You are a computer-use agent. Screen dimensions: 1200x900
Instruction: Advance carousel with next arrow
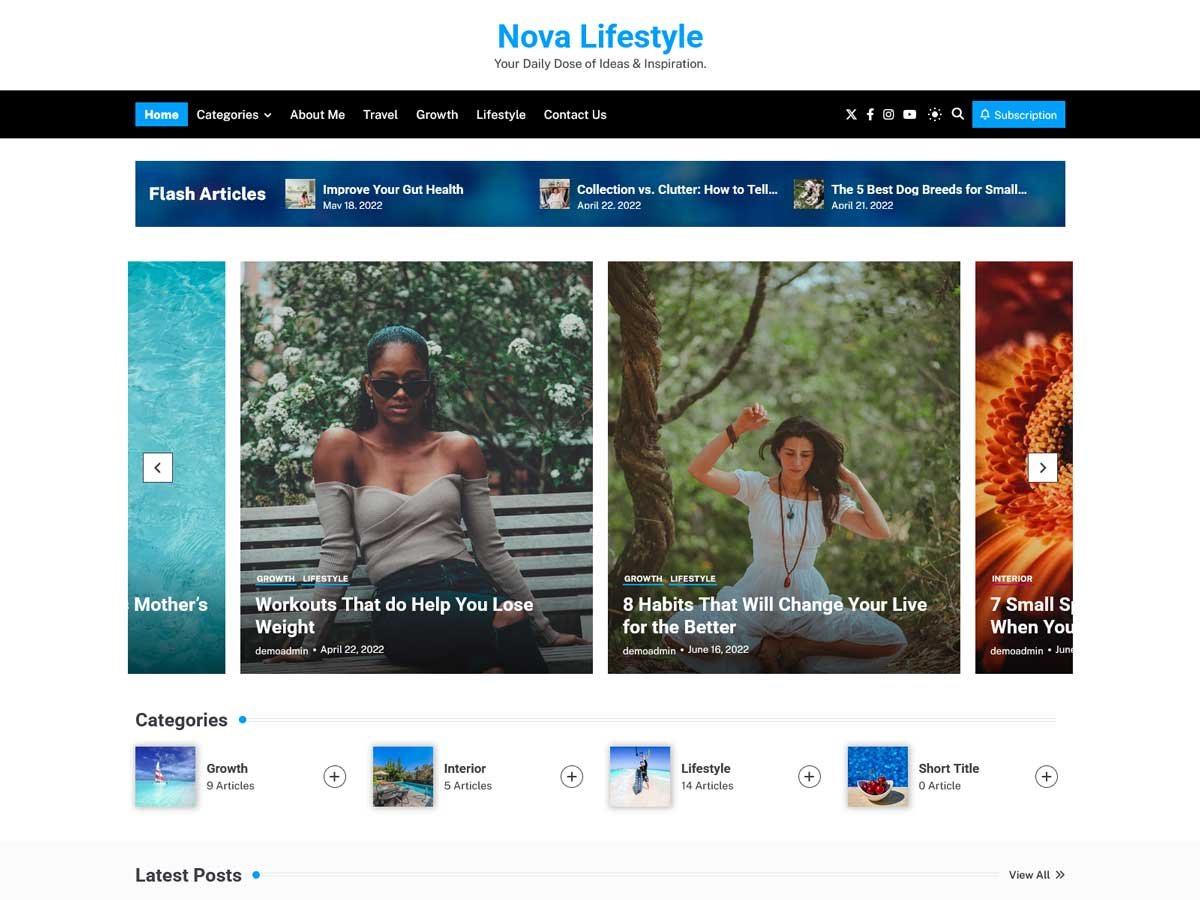(x=1042, y=468)
